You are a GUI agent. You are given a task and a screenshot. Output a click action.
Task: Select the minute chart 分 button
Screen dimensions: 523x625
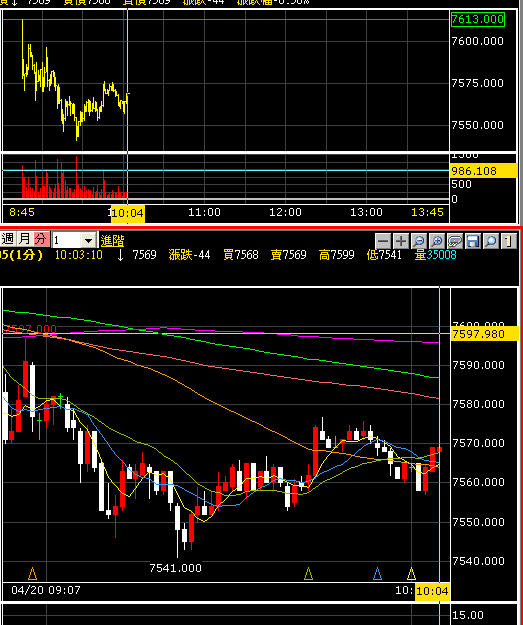[41, 239]
